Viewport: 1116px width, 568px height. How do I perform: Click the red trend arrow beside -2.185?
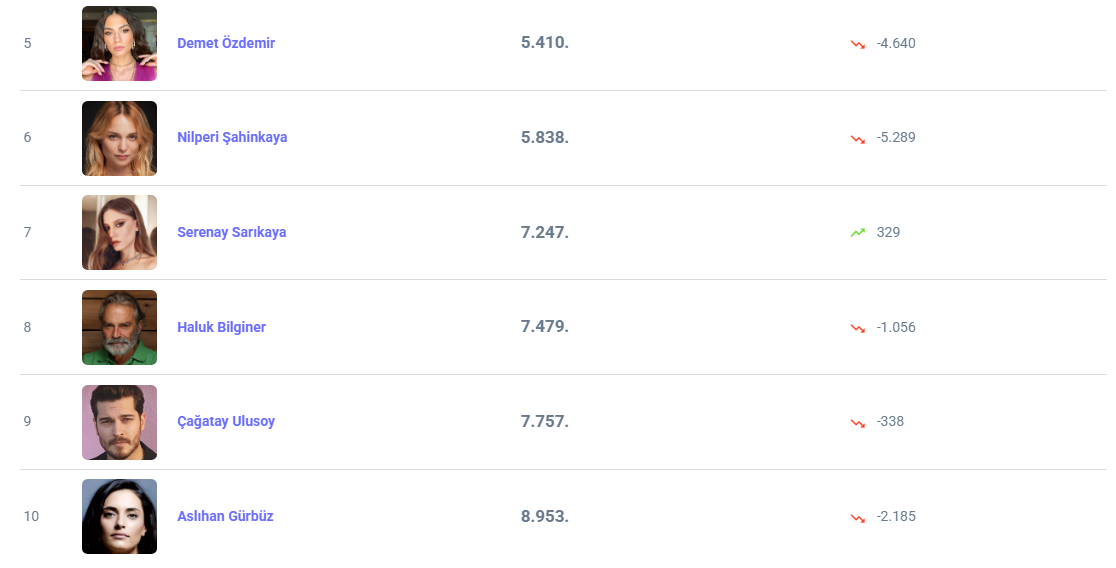(x=857, y=517)
